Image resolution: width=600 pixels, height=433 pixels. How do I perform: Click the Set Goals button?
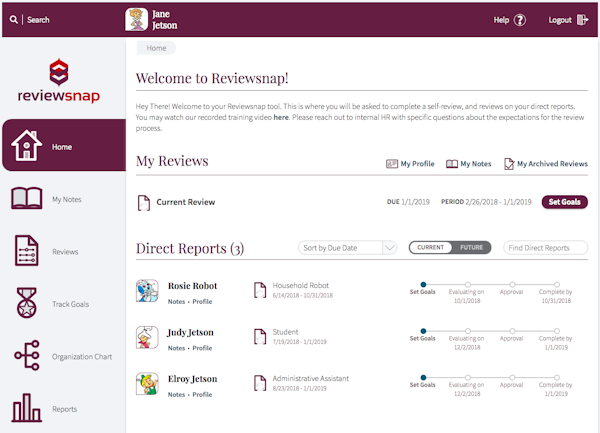pyautogui.click(x=564, y=202)
